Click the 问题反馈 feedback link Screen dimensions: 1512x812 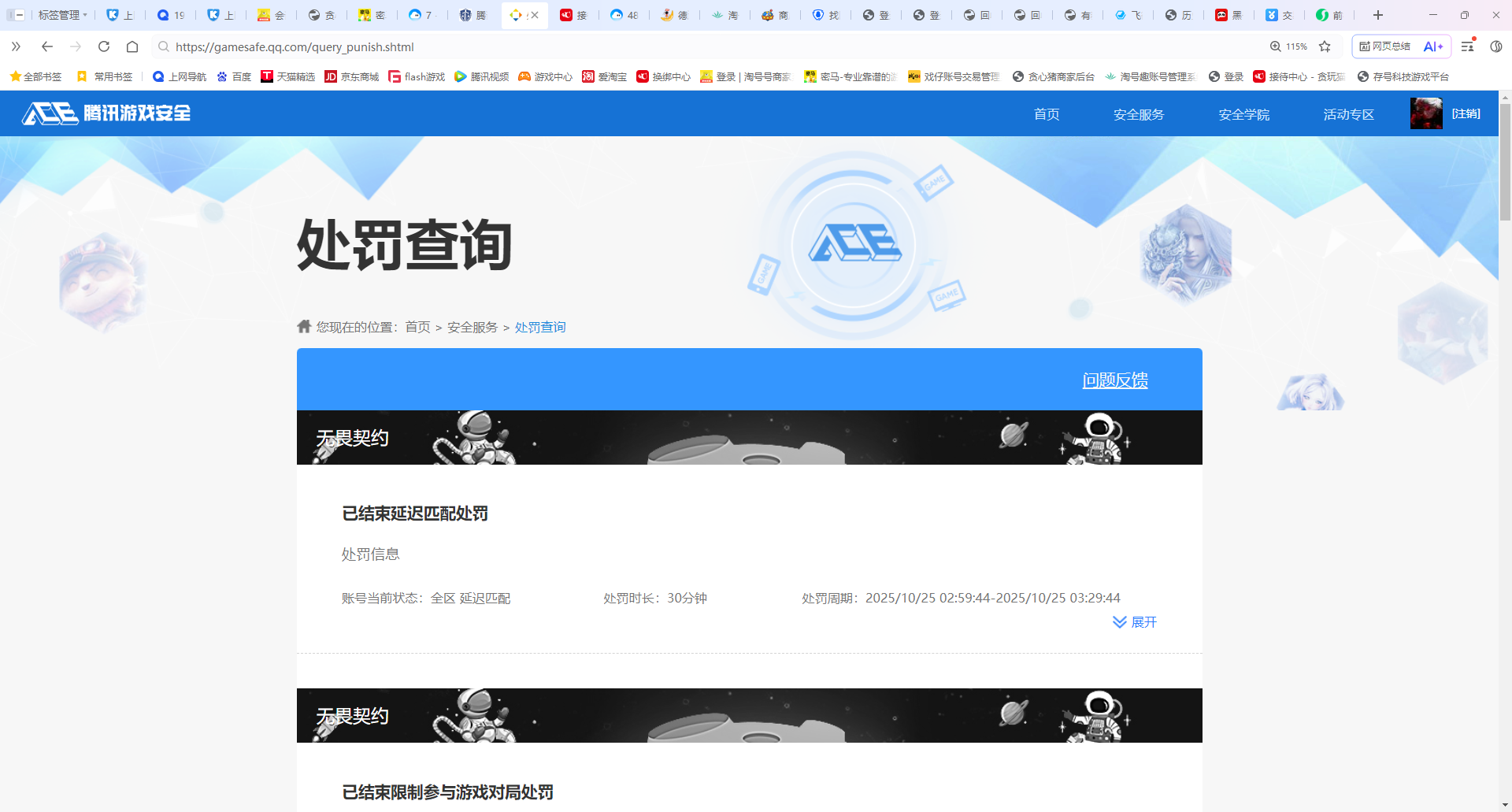click(x=1114, y=380)
